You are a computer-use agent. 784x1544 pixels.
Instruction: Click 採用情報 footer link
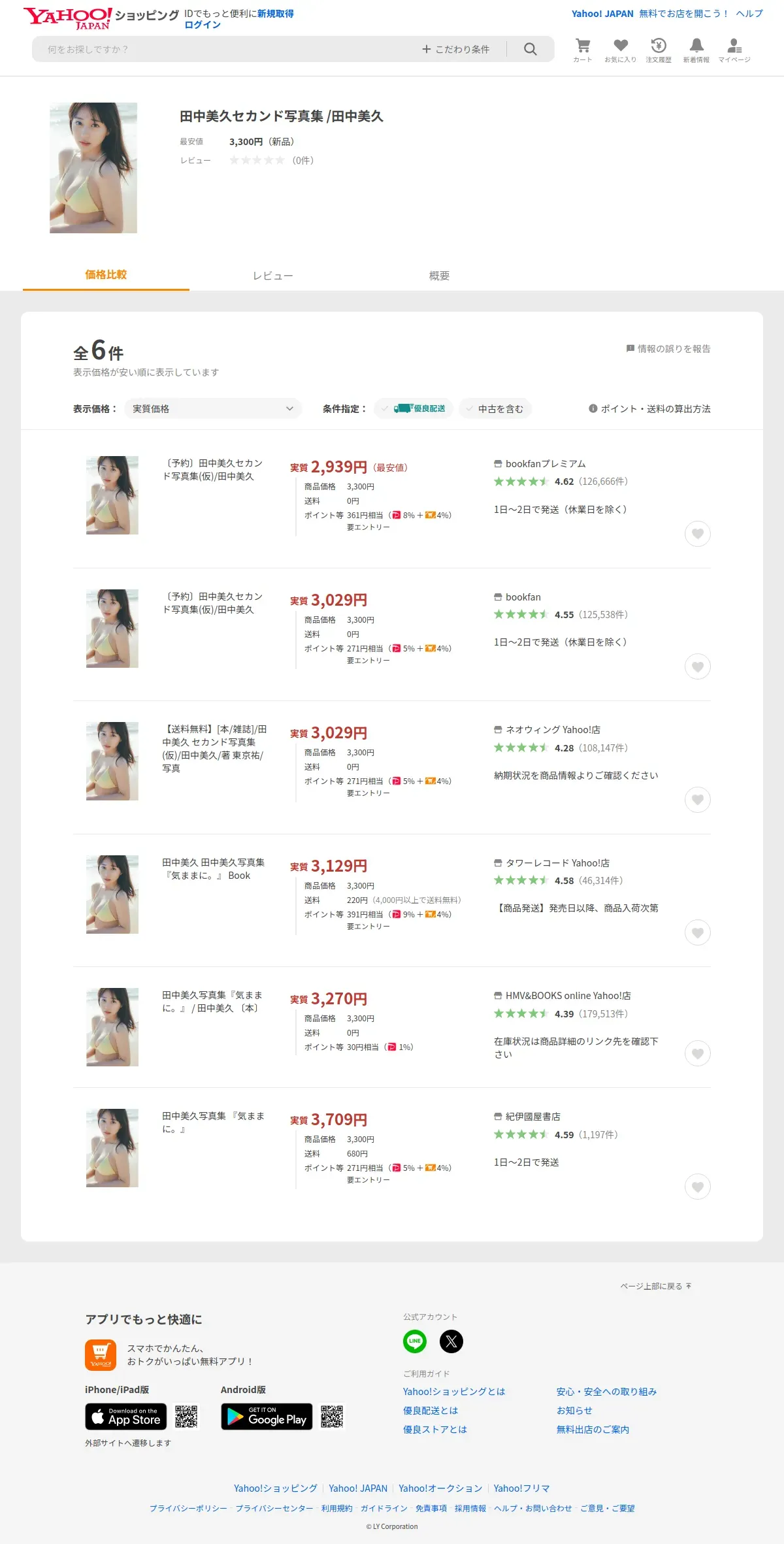coord(470,1509)
